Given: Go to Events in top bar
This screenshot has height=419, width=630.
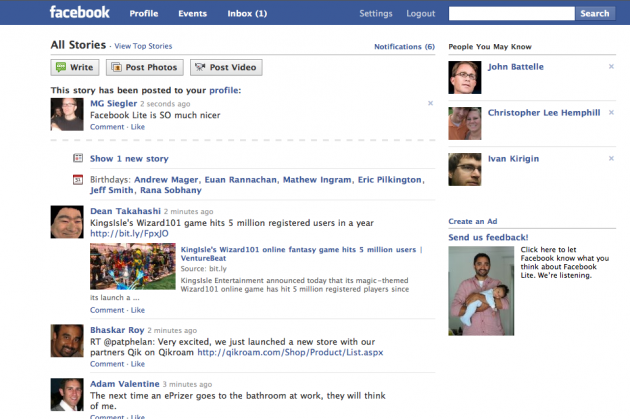Looking at the screenshot, I should click(192, 13).
